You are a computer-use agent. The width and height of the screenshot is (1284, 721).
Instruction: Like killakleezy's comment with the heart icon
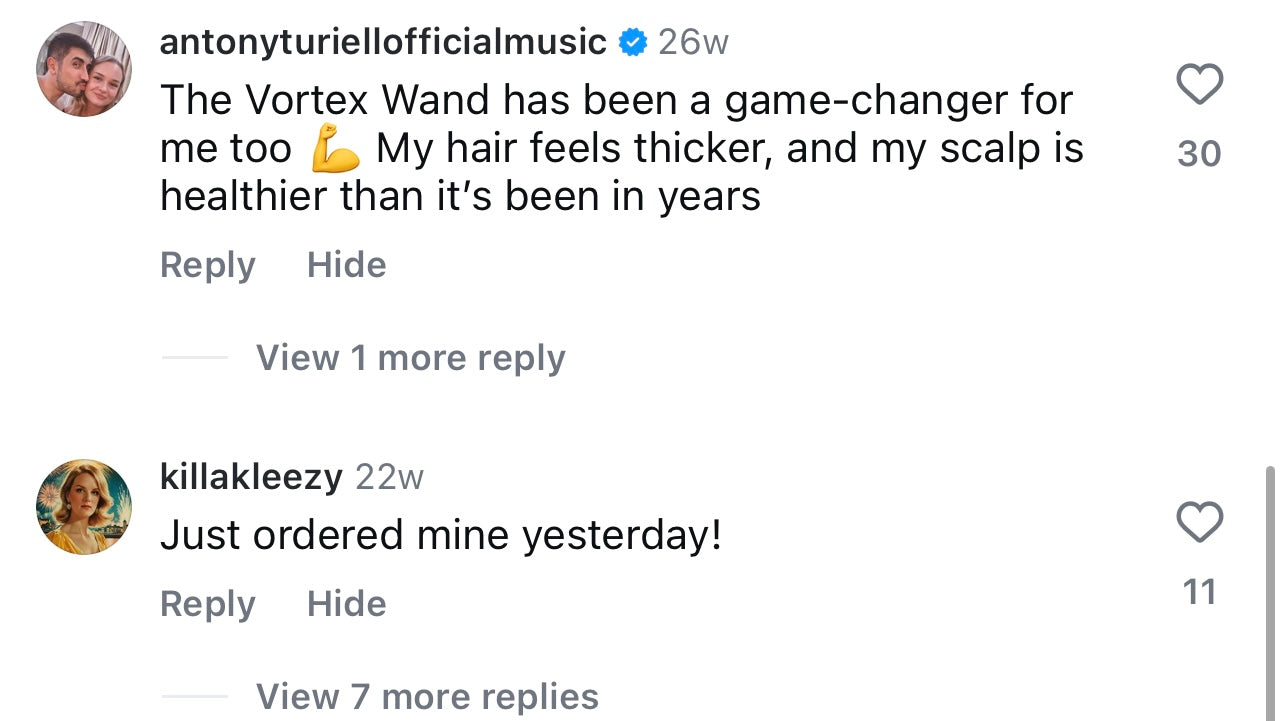1199,522
